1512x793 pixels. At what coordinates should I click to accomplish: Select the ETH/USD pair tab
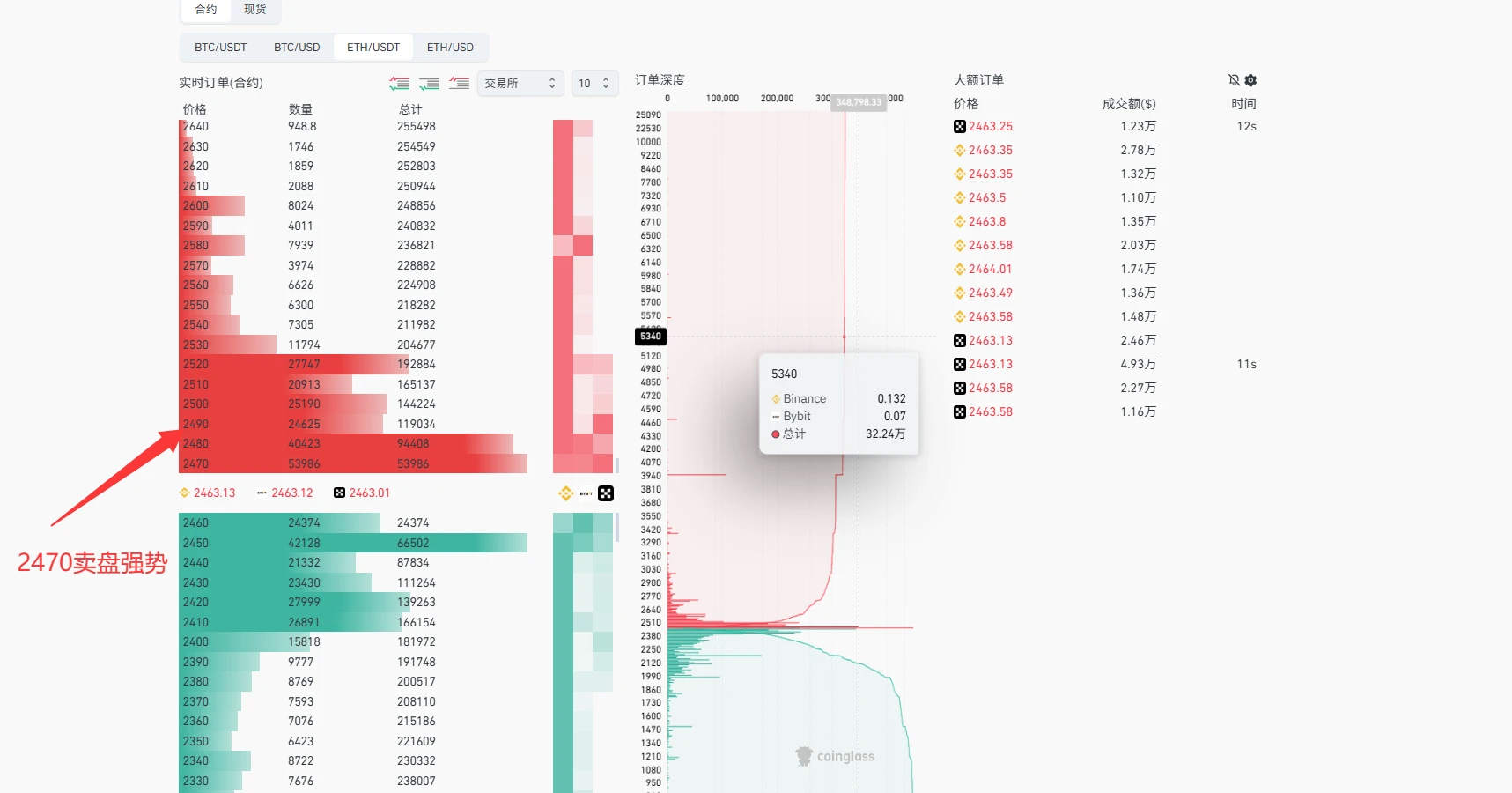pyautogui.click(x=450, y=48)
